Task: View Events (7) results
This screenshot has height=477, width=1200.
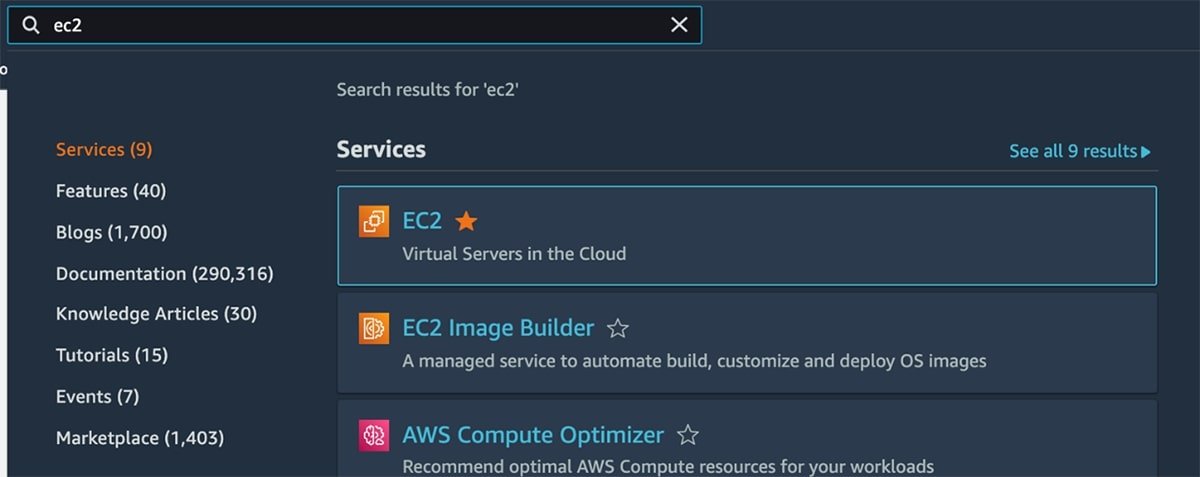Action: [97, 397]
